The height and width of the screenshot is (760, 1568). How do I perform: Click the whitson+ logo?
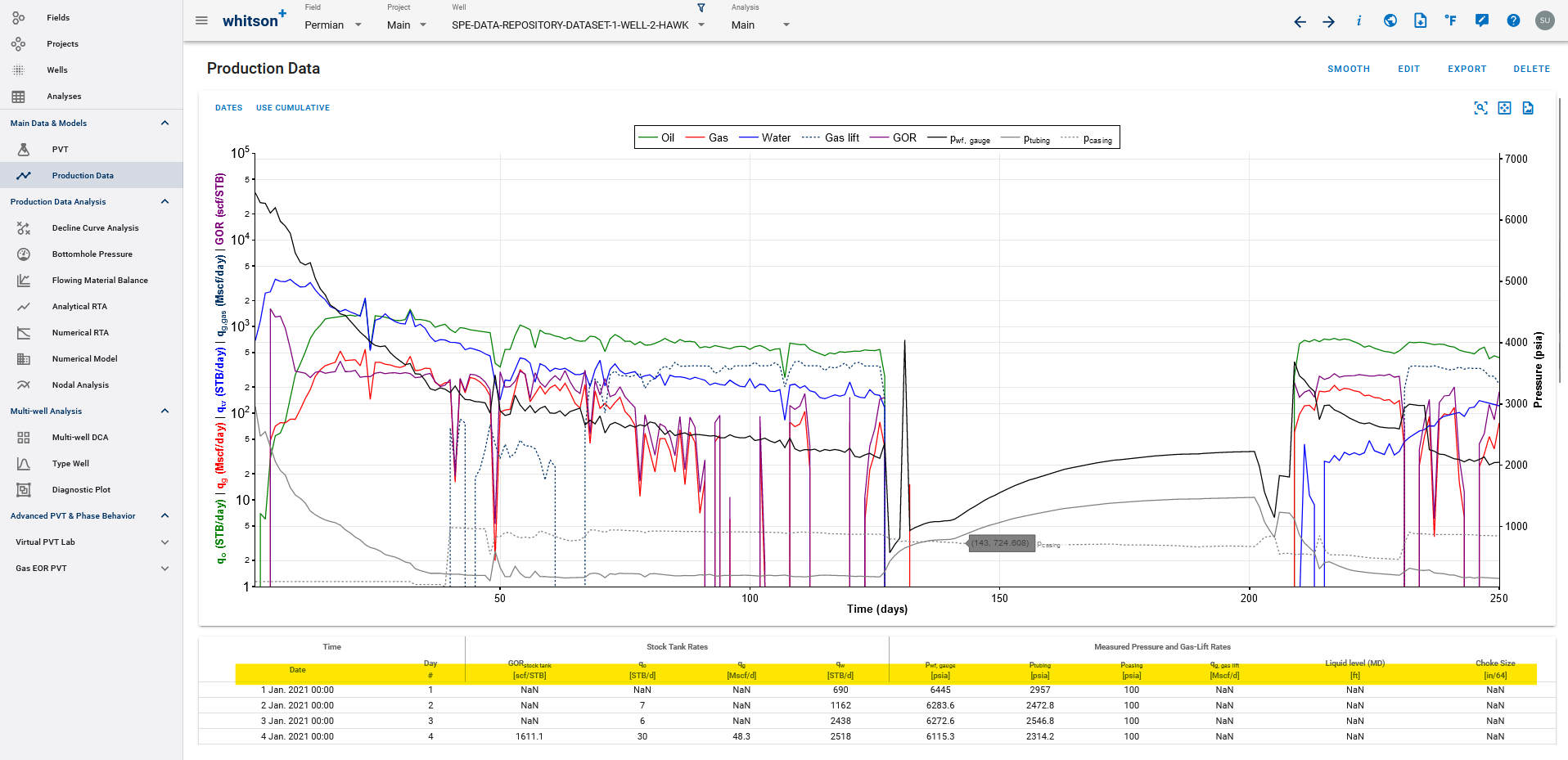255,20
